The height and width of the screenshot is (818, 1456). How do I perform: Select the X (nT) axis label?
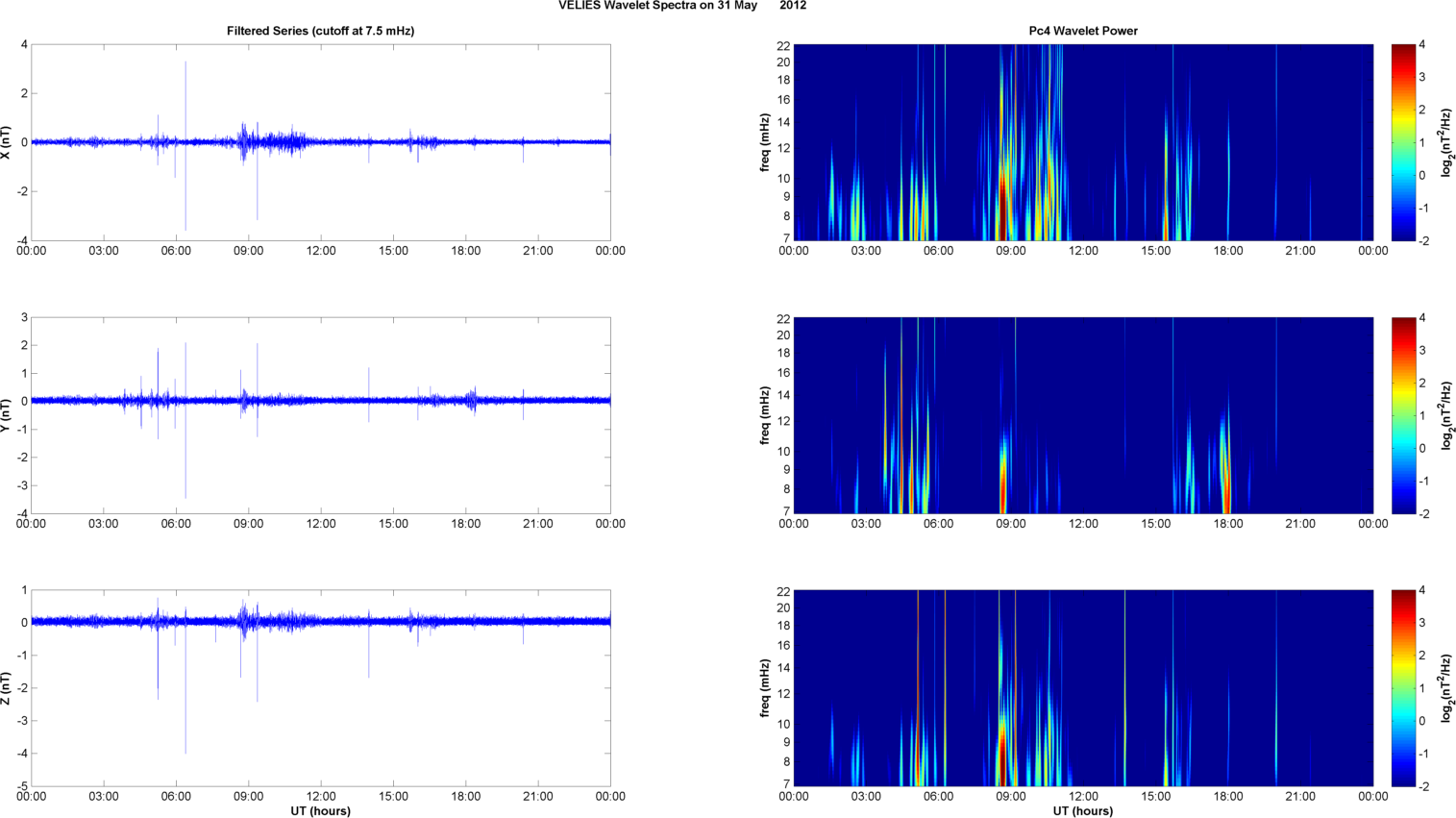tap(7, 142)
